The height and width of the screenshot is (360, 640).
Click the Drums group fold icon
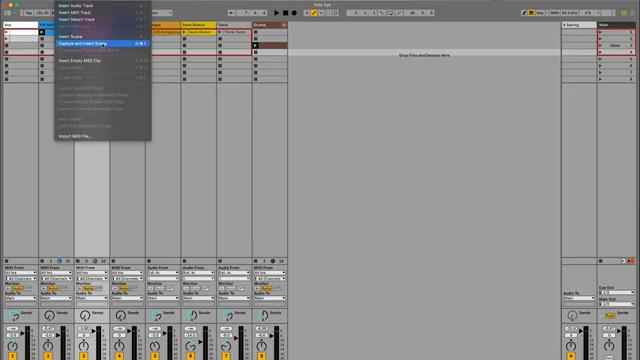coord(284,25)
